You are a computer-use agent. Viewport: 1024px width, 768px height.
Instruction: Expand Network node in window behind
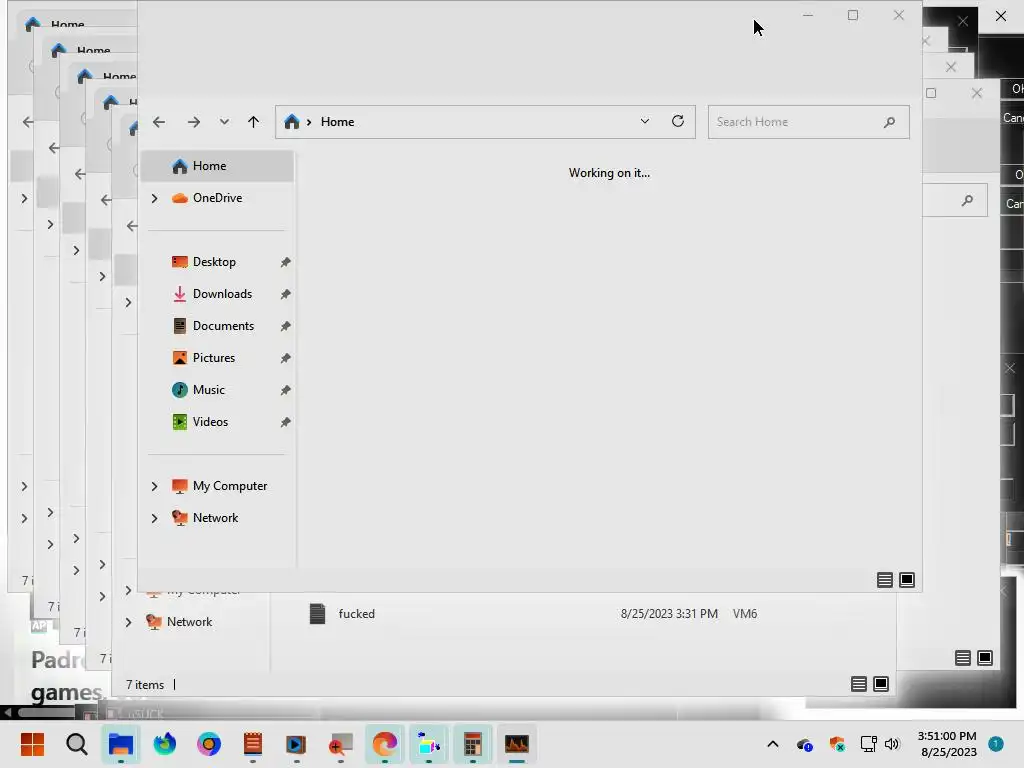(129, 622)
